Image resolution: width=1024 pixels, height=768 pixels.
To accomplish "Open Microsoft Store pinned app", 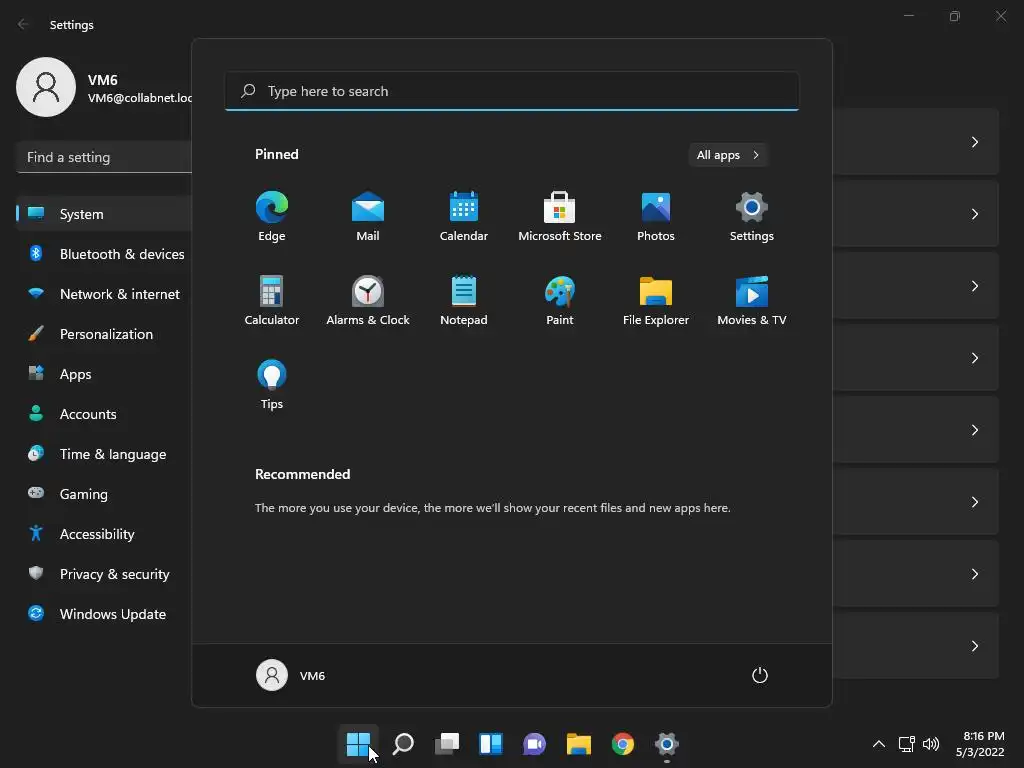I will 560,216.
